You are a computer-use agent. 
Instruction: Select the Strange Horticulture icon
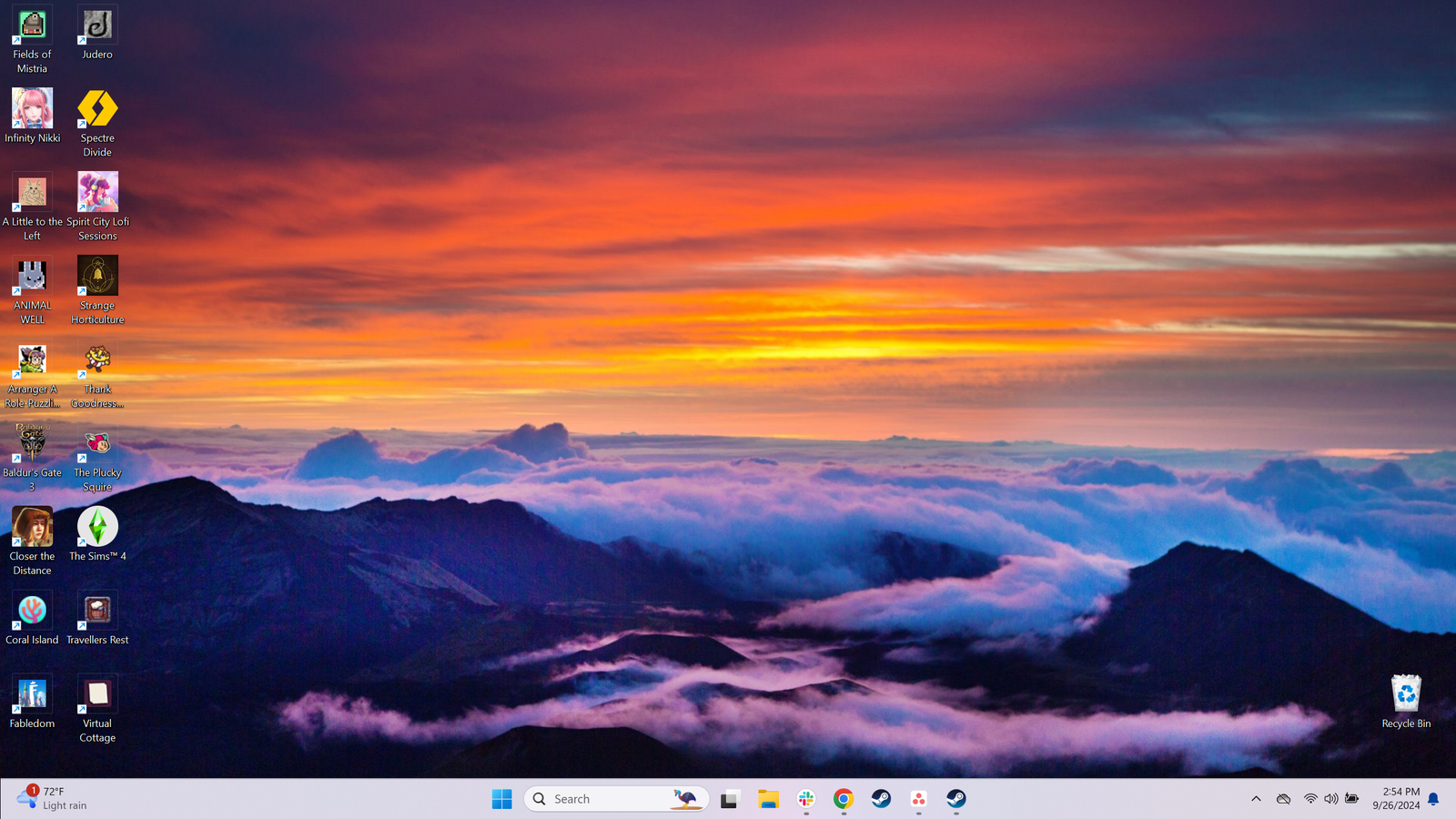(x=97, y=277)
